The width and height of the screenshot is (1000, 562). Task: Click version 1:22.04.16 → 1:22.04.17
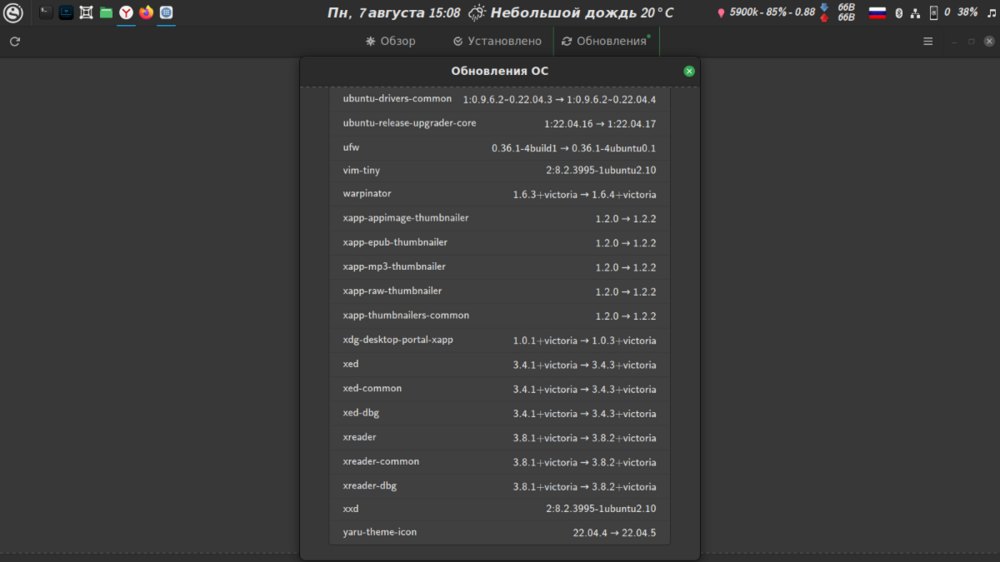pyautogui.click(x=599, y=124)
